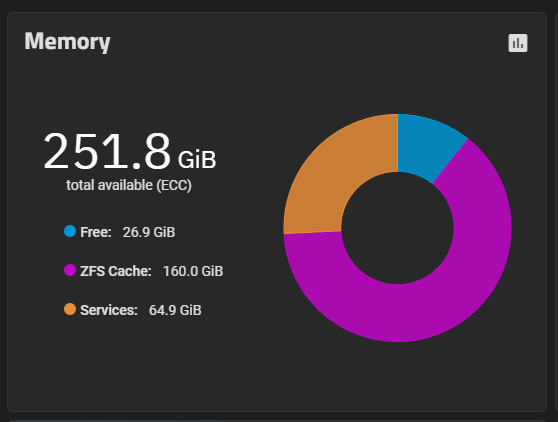Click the blue Free legend dot
Image resolution: width=558 pixels, height=422 pixels.
pyautogui.click(x=70, y=231)
